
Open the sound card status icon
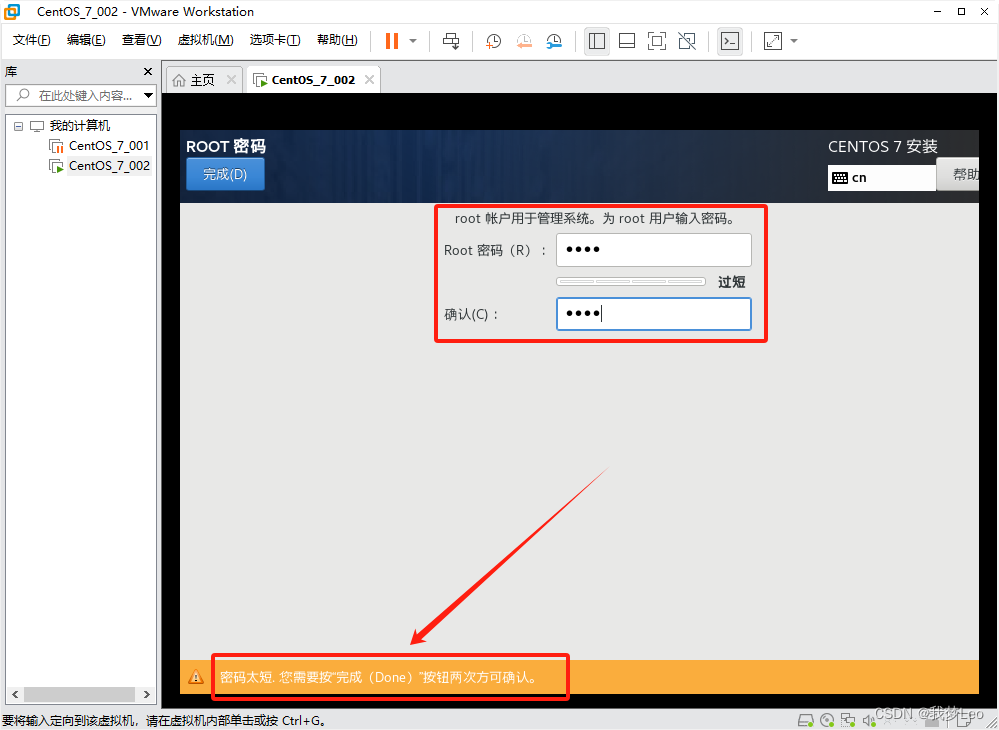point(868,720)
